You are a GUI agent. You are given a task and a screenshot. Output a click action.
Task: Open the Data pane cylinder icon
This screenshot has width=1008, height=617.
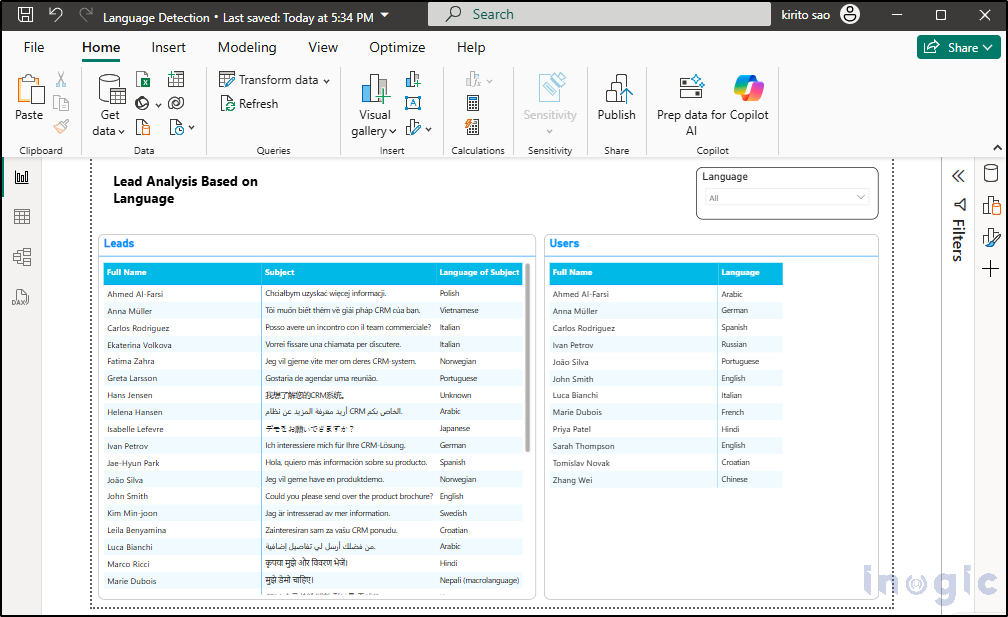991,173
